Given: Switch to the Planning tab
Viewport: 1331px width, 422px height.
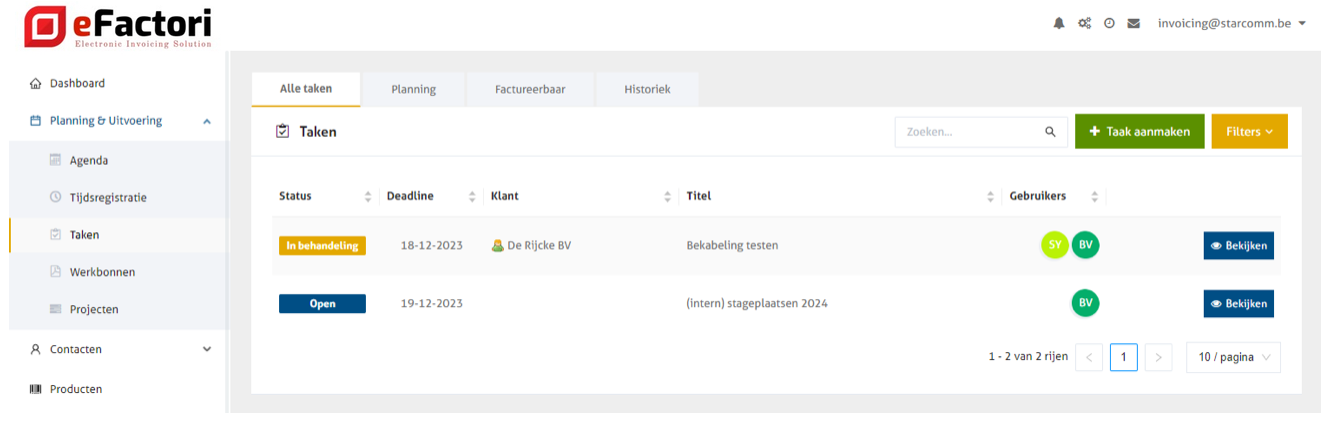Looking at the screenshot, I should click(x=413, y=89).
